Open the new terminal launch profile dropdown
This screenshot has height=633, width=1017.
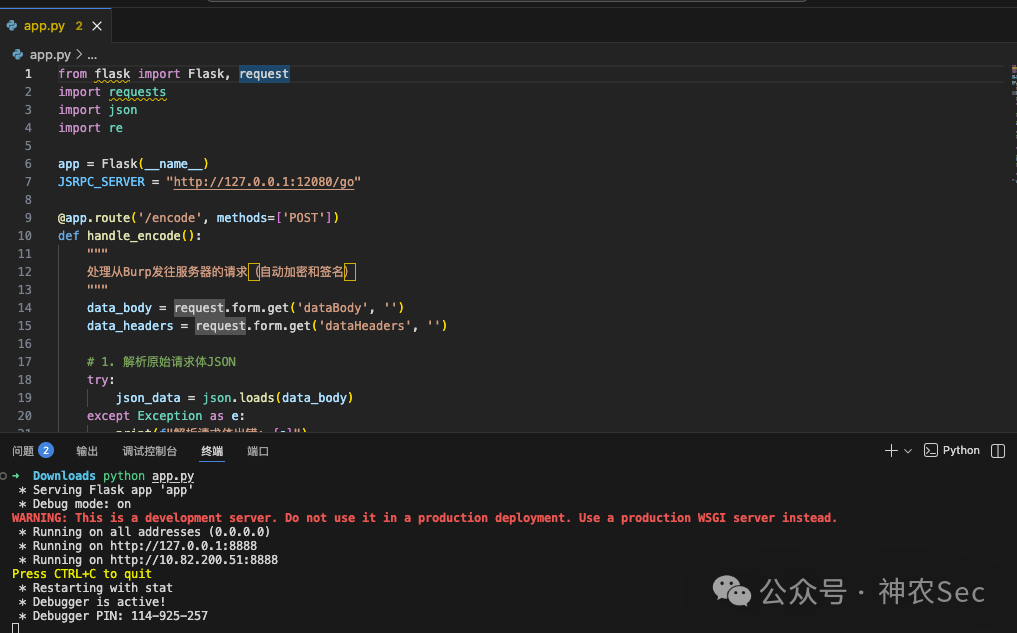[908, 451]
